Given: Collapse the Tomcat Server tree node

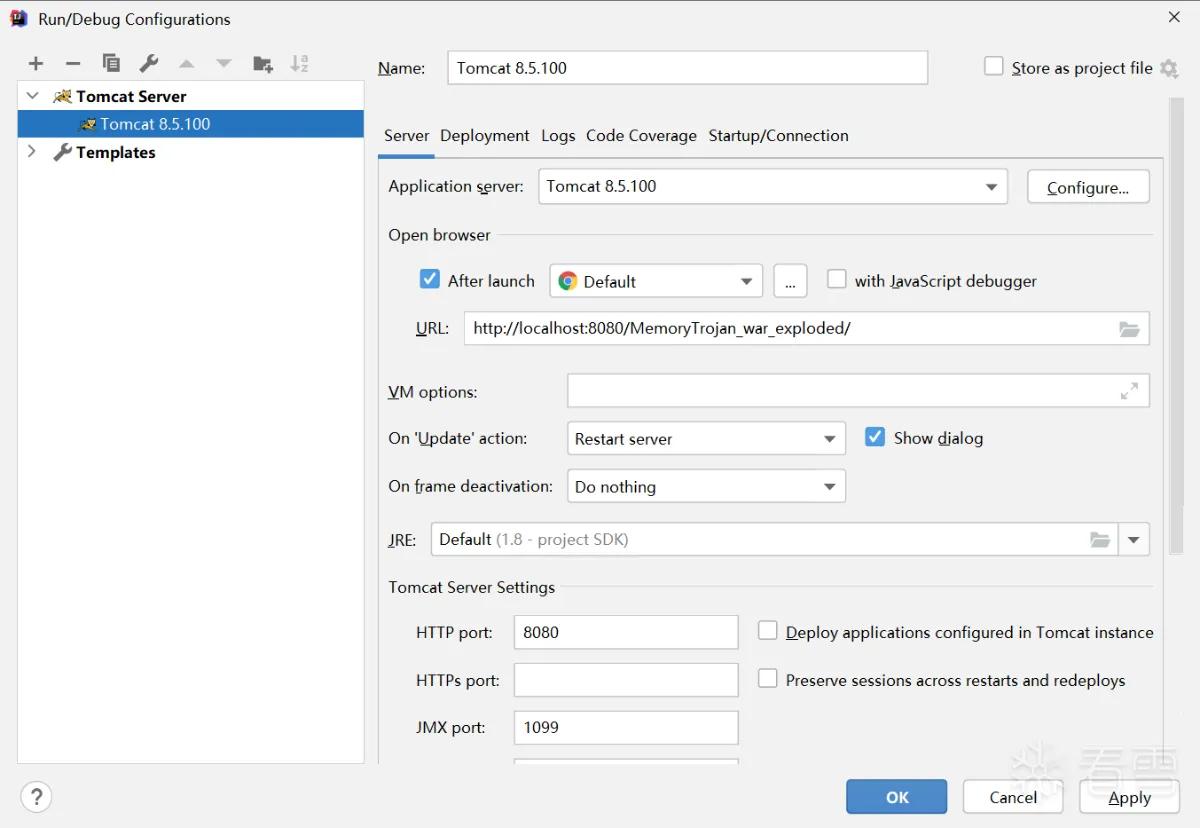Looking at the screenshot, I should click(x=32, y=96).
